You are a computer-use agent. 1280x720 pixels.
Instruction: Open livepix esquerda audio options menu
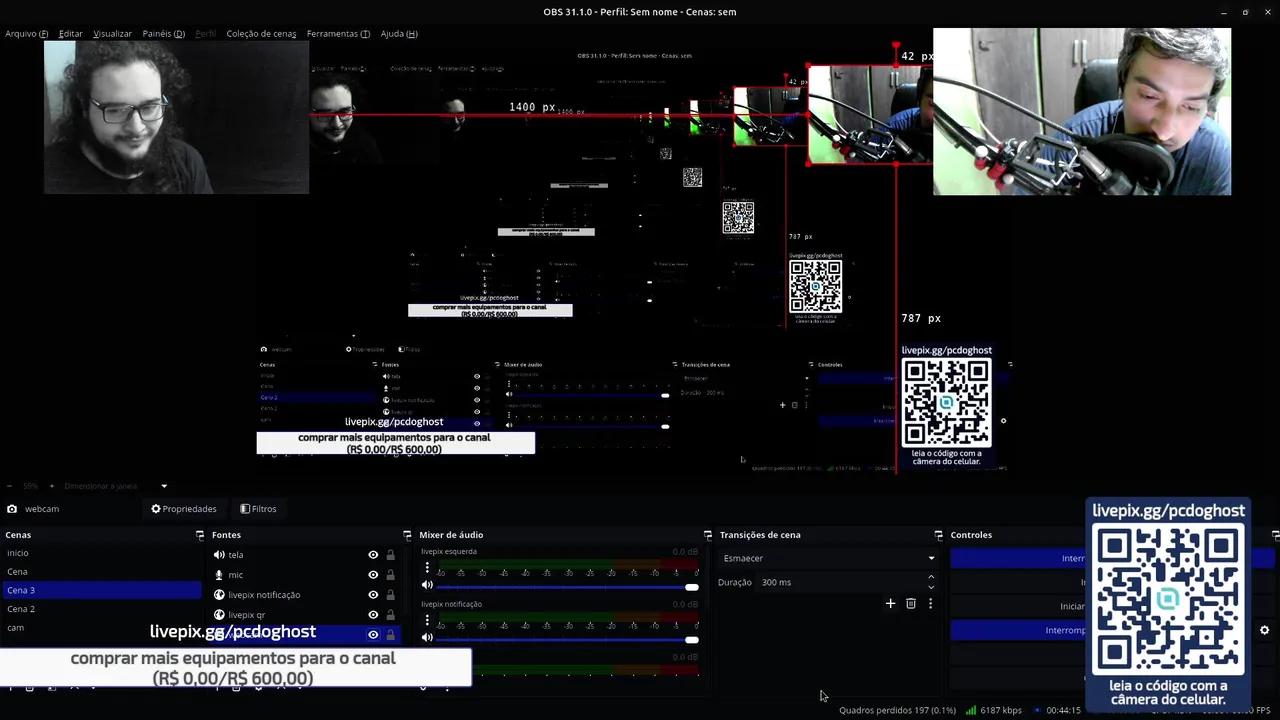pyautogui.click(x=427, y=568)
